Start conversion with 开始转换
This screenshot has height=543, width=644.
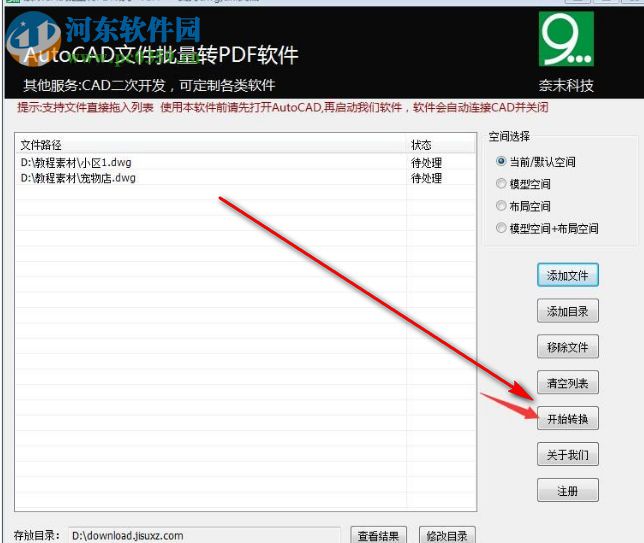(568, 419)
